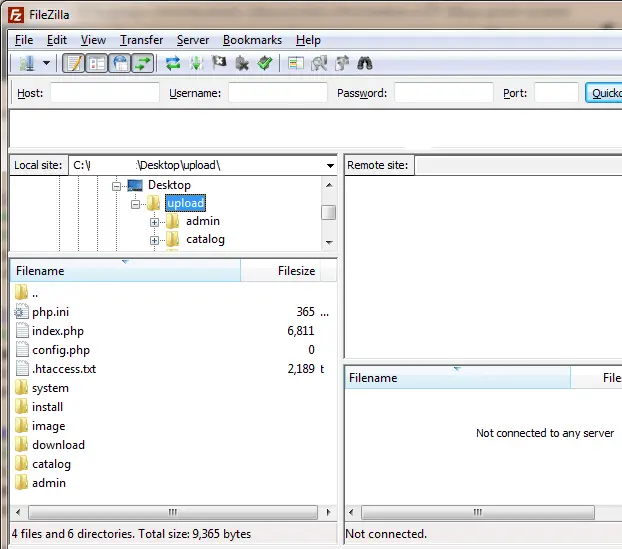Image resolution: width=622 pixels, height=549 pixels.
Task: Click the 6,811 filesize of index.php
Action: click(x=300, y=331)
